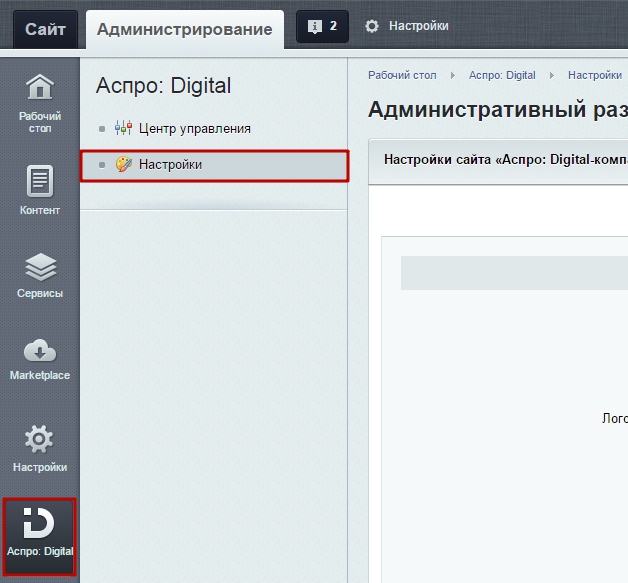This screenshot has height=583, width=628.
Task: Open top bar Настройки link
Action: click(419, 26)
